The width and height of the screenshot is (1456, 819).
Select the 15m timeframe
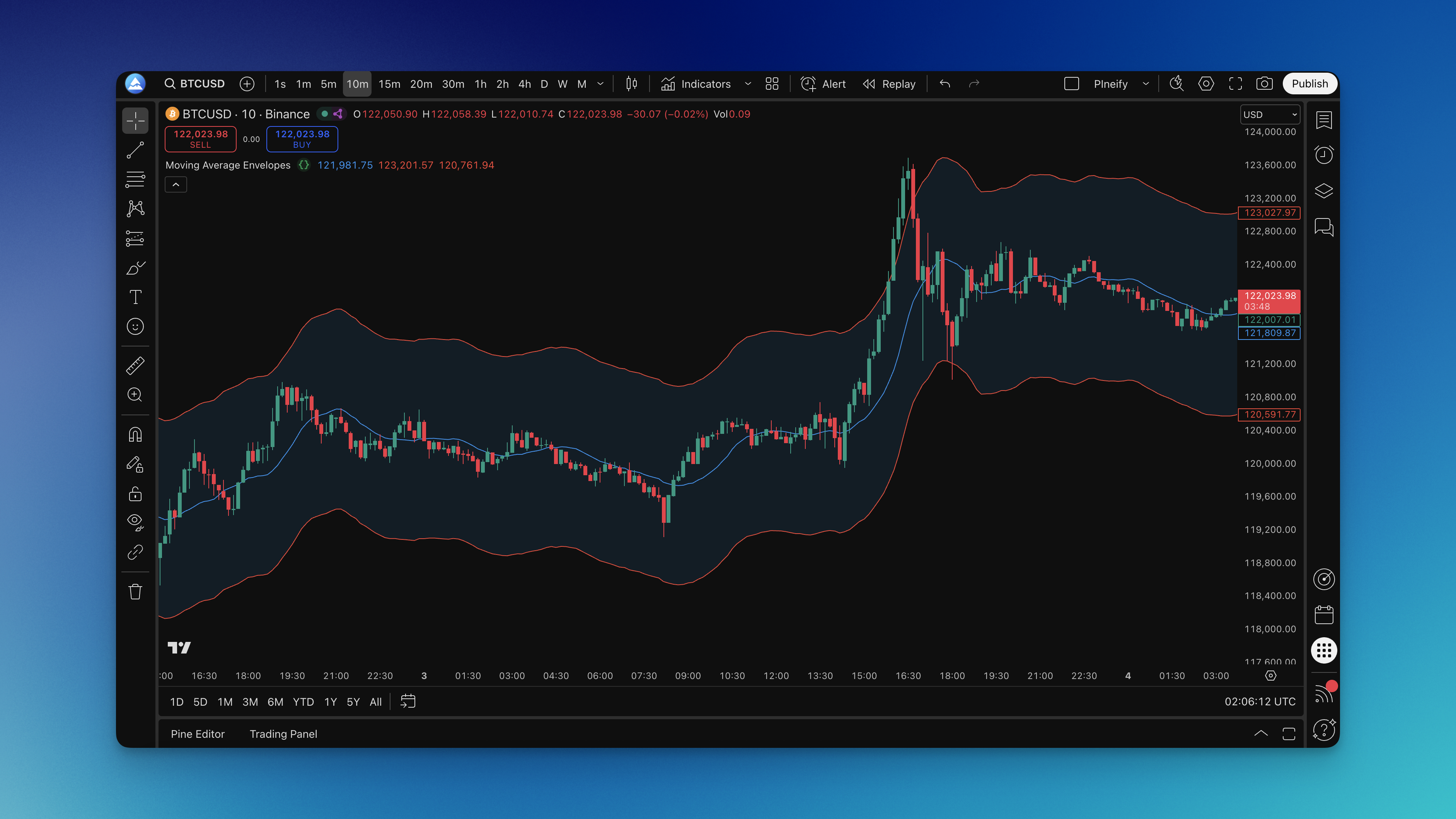[x=389, y=84]
